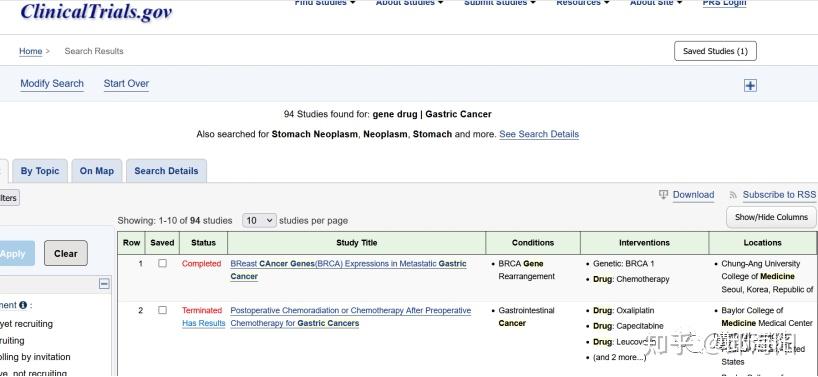Open the Find Studies menu
This screenshot has width=818, height=377.
(x=325, y=3)
